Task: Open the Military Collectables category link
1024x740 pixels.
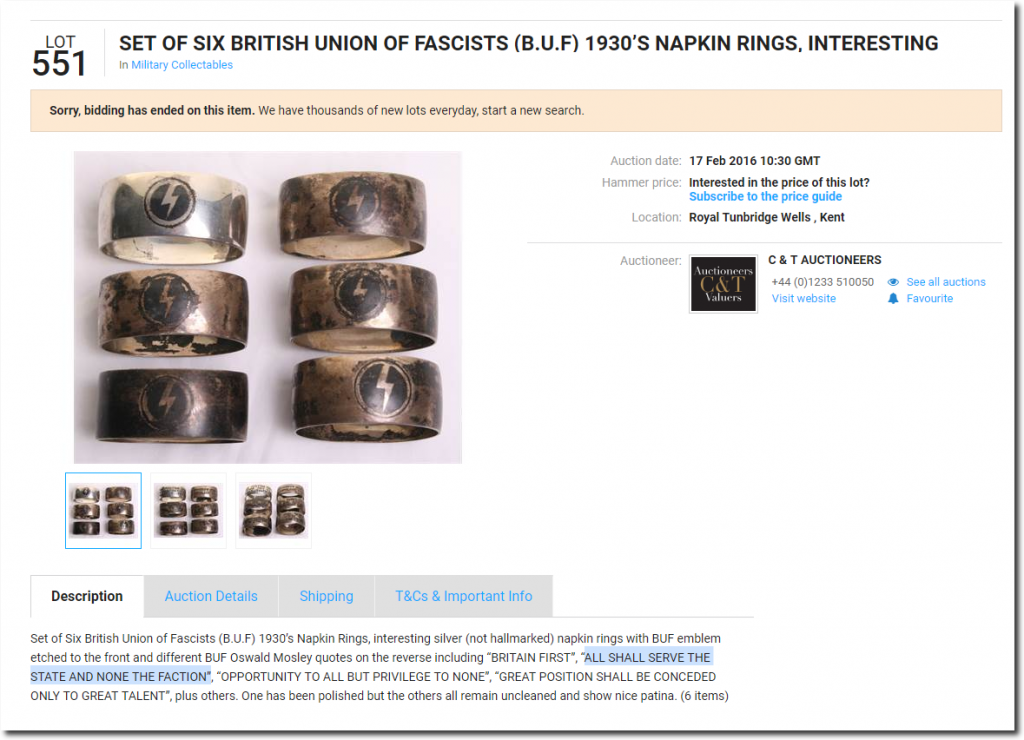Action: tap(182, 65)
